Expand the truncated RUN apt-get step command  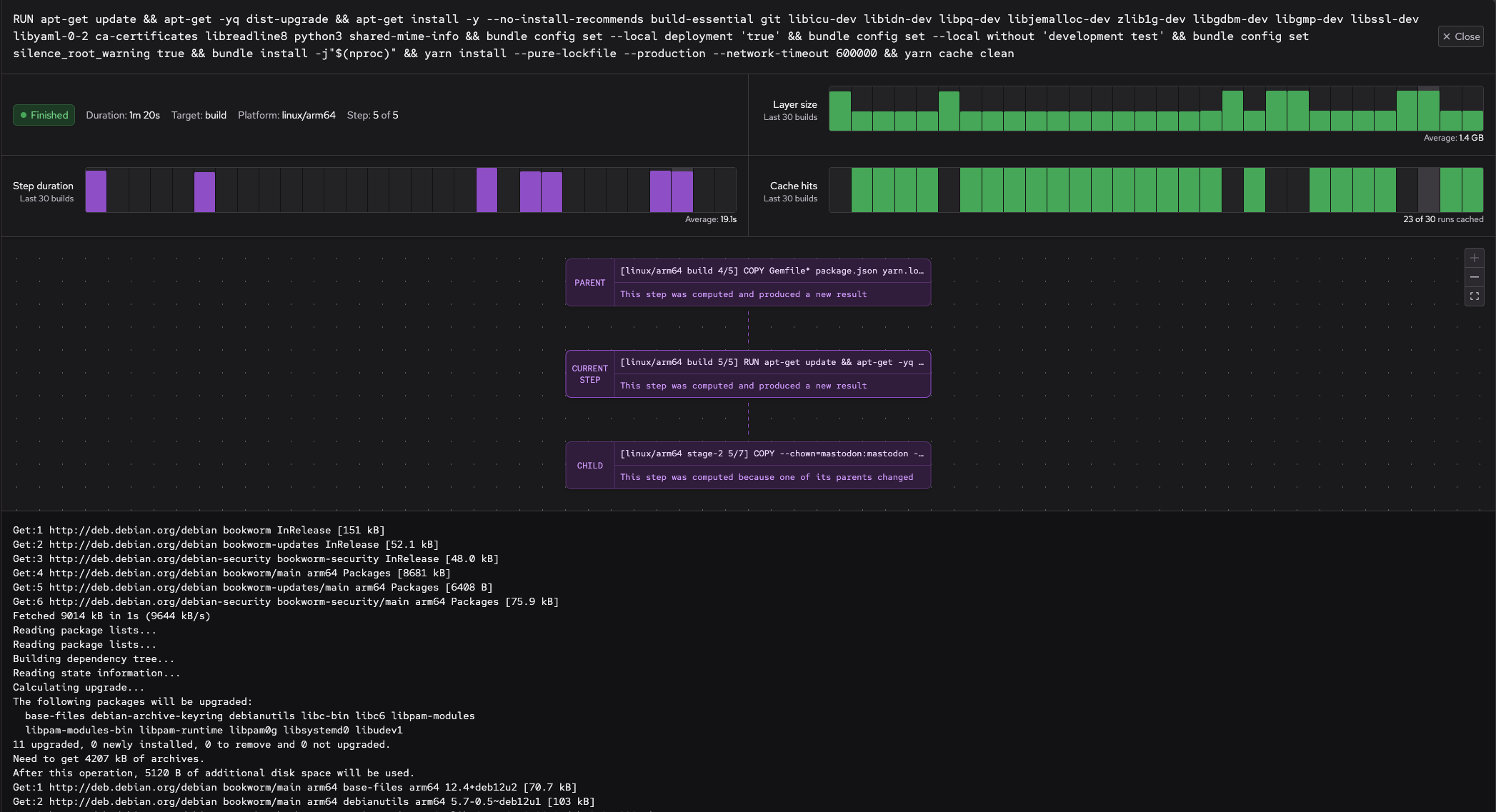click(x=922, y=362)
